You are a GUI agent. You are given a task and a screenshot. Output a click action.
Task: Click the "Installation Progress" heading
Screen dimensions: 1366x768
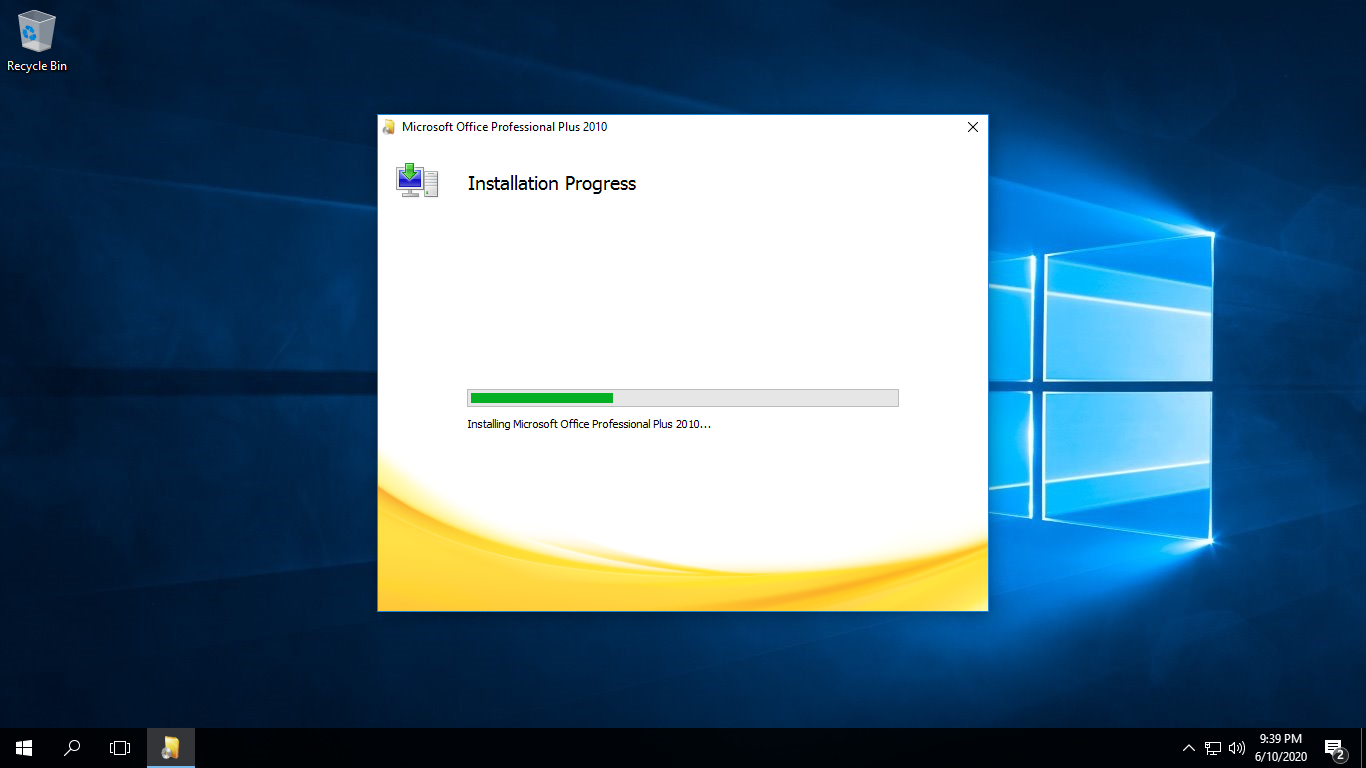point(552,183)
